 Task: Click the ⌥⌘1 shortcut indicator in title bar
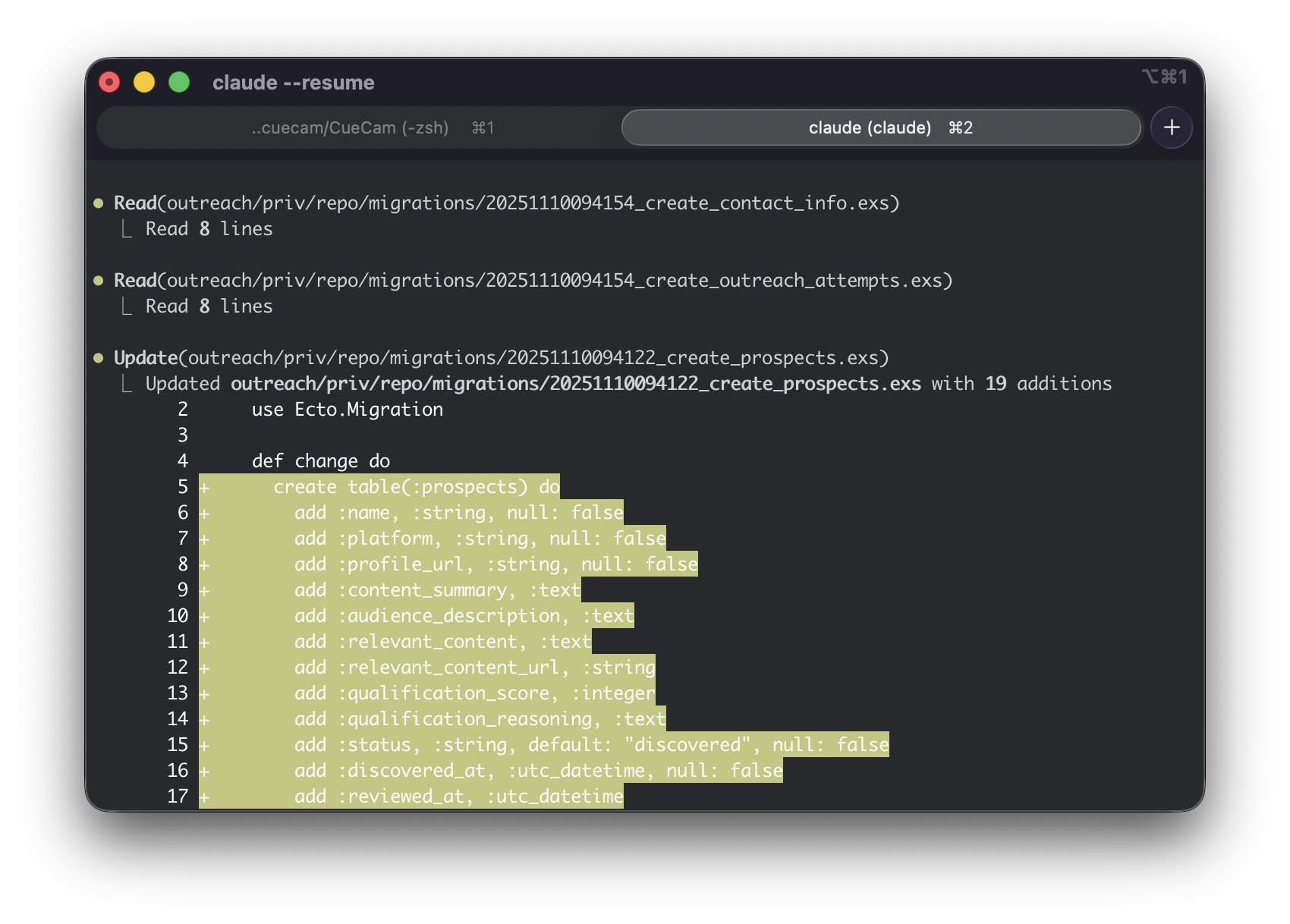(x=1164, y=77)
